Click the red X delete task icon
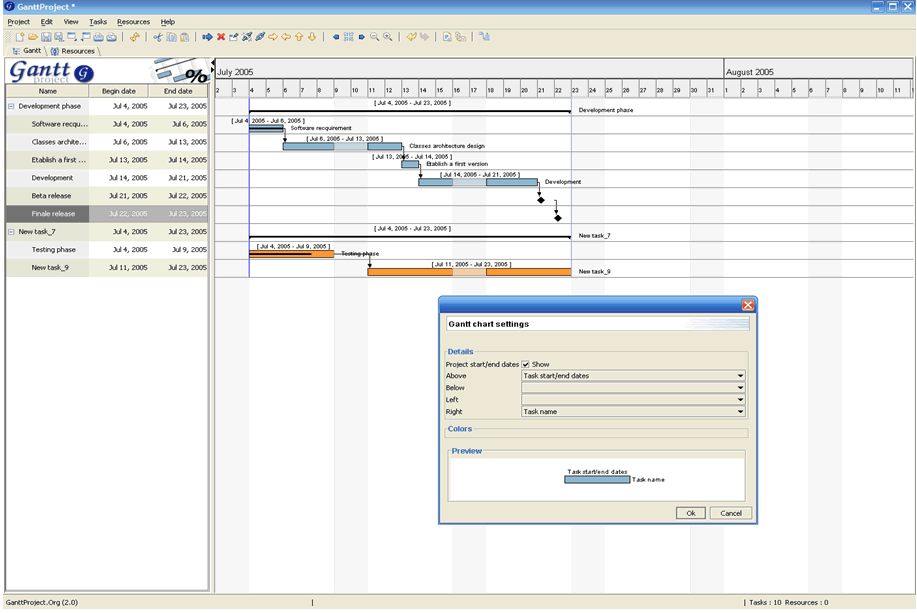This screenshot has width=917, height=613. (x=220, y=37)
